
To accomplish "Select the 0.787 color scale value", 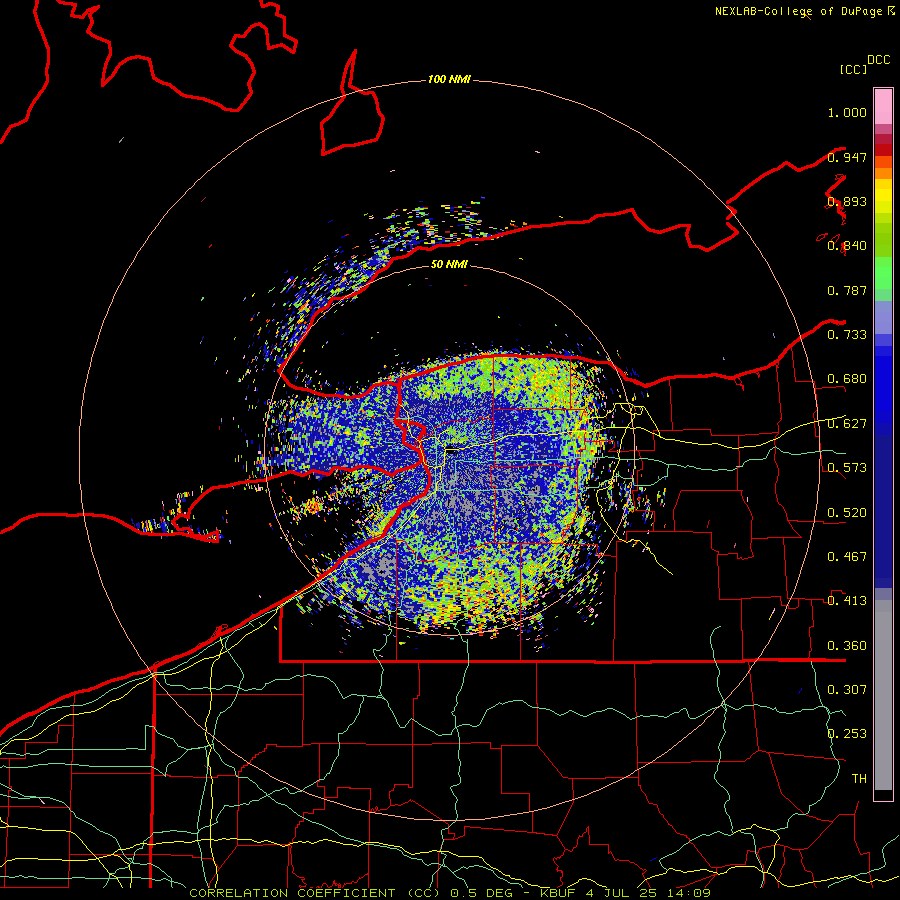I will (x=847, y=290).
